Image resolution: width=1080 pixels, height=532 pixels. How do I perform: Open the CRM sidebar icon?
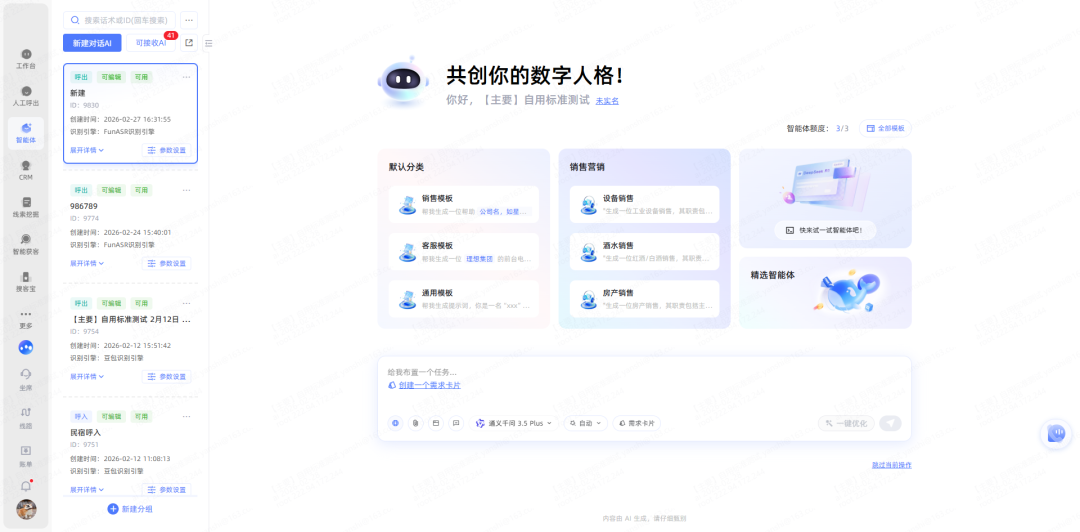point(26,170)
